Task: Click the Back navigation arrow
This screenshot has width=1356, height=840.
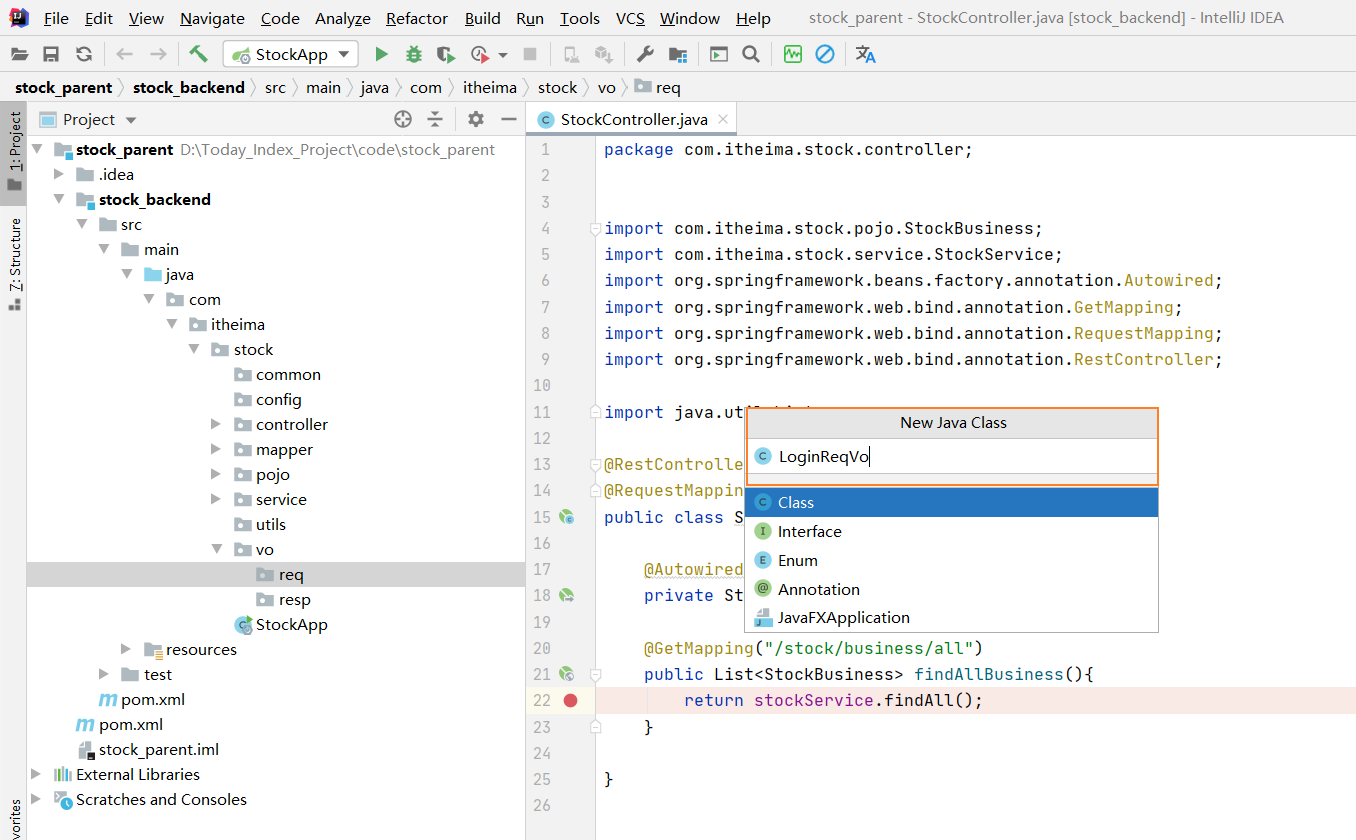Action: (125, 54)
